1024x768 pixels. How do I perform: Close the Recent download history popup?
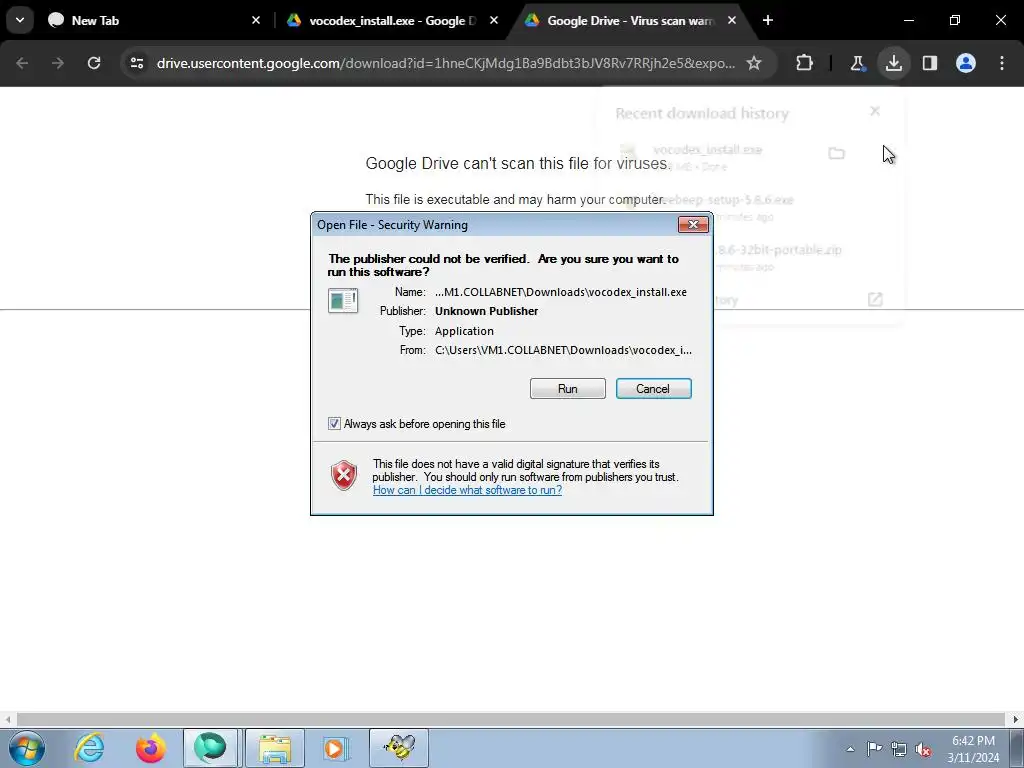coord(875,111)
